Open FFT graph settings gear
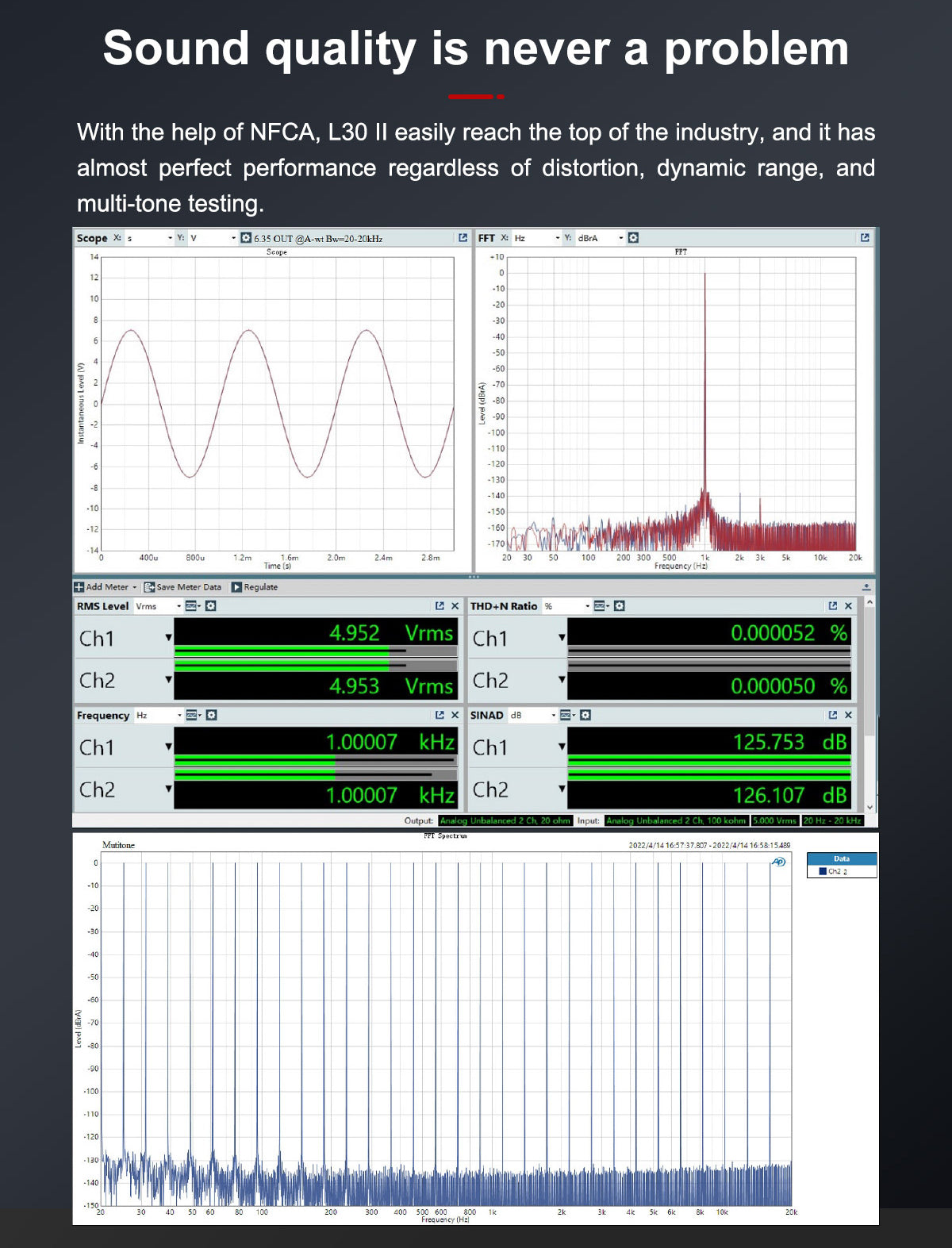The image size is (952, 1248). (633, 238)
